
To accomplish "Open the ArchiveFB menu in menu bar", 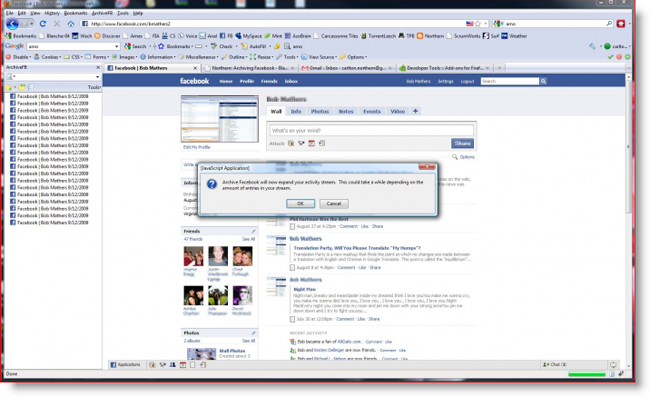I will [x=102, y=13].
